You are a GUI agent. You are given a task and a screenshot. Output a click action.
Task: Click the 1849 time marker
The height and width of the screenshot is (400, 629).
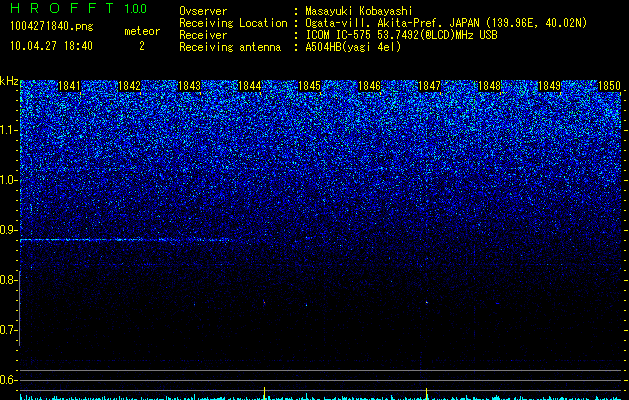point(550,86)
